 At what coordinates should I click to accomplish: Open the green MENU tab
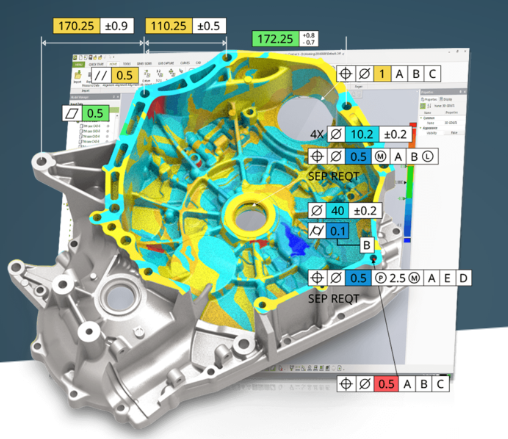pyautogui.click(x=79, y=64)
